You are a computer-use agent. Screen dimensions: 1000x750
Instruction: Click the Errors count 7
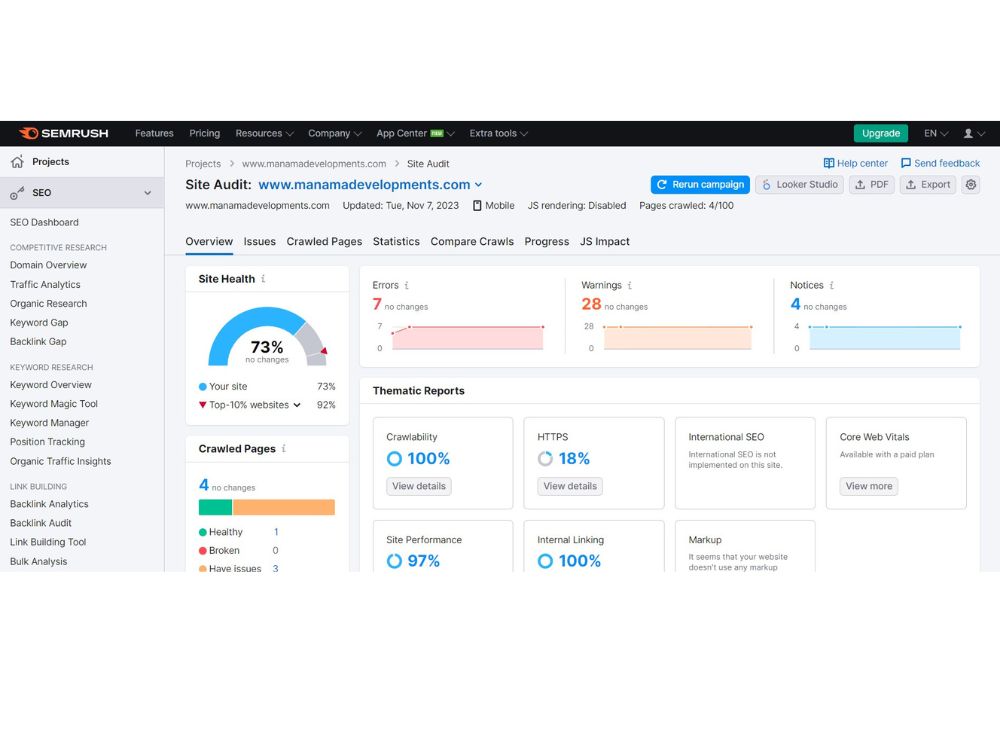coord(377,304)
